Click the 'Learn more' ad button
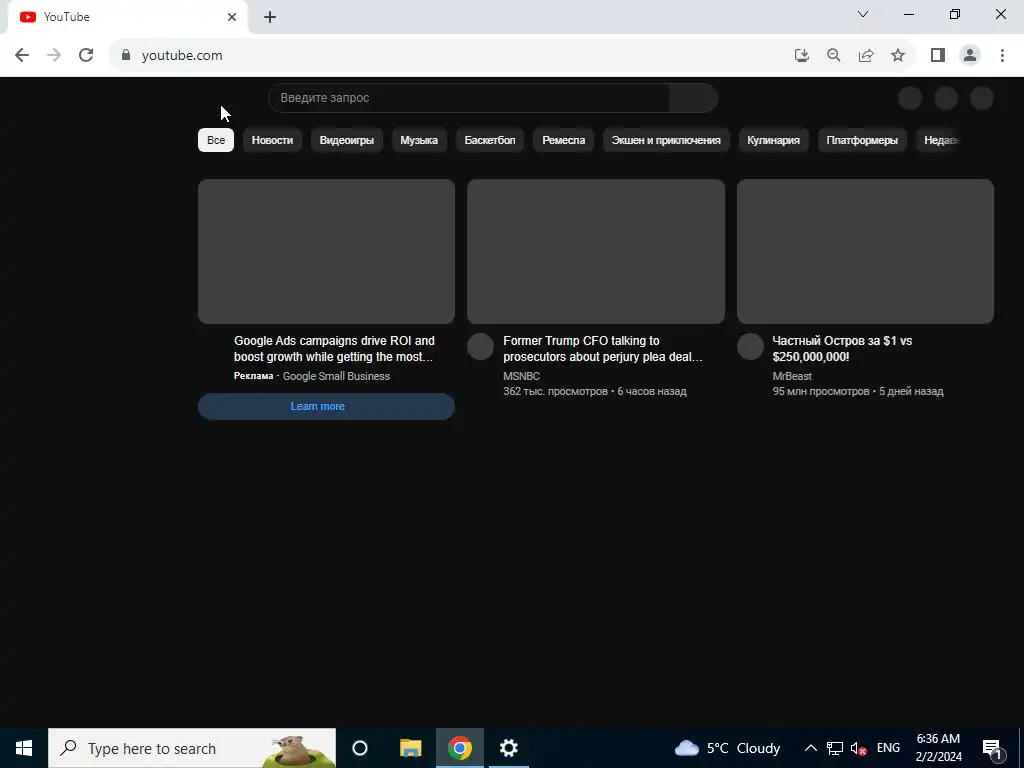Viewport: 1024px width, 768px height. pyautogui.click(x=327, y=406)
